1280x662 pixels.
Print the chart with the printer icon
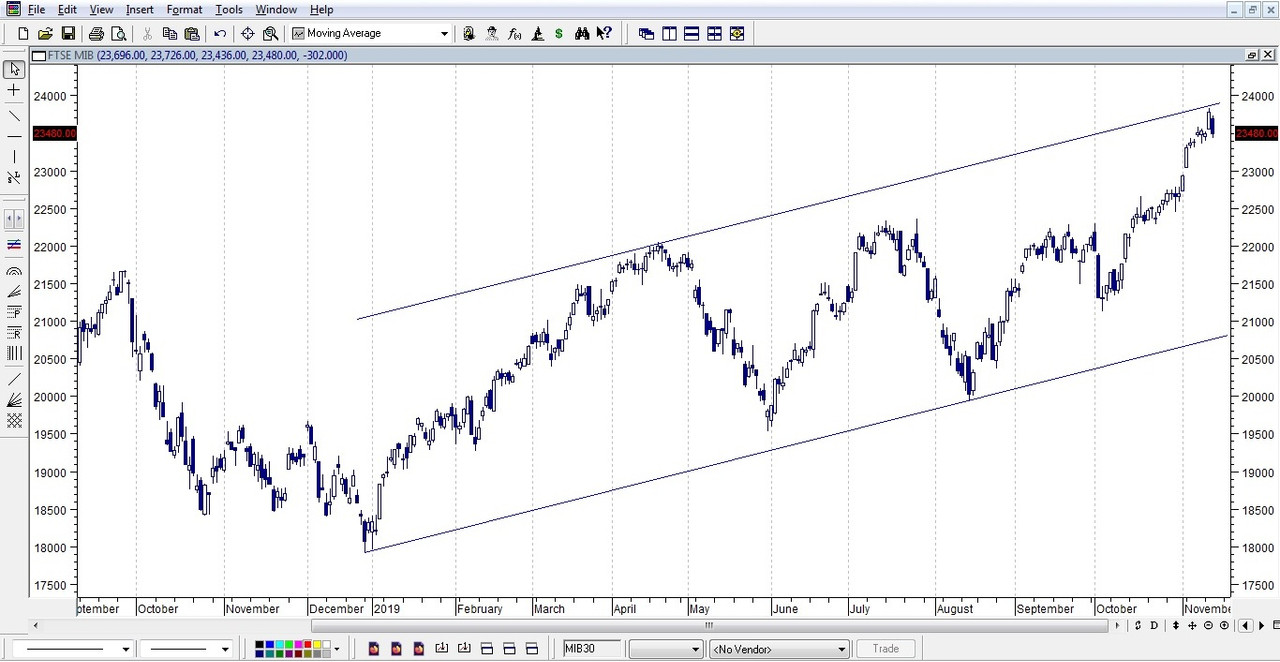tap(96, 33)
